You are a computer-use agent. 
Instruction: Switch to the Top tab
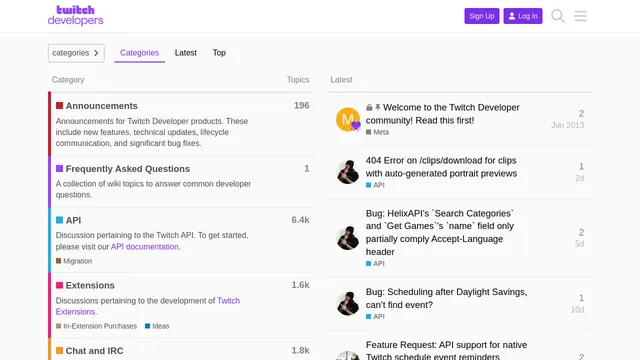(219, 53)
